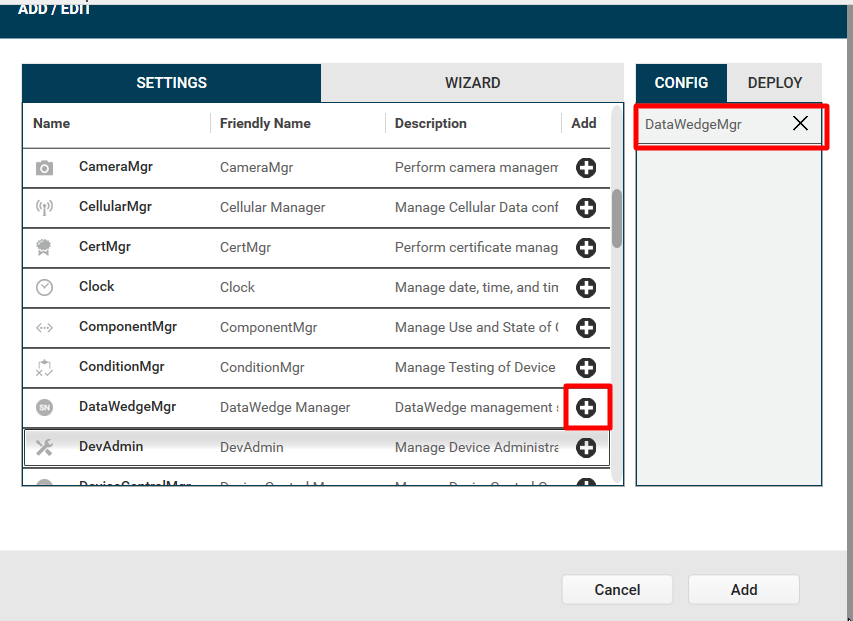The width and height of the screenshot is (853, 621).
Task: Click 'Manage date, time, and tin' description
Action: 477,287
